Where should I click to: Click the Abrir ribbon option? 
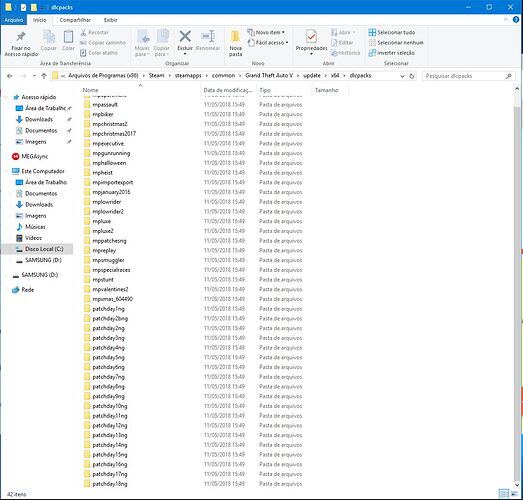(343, 32)
